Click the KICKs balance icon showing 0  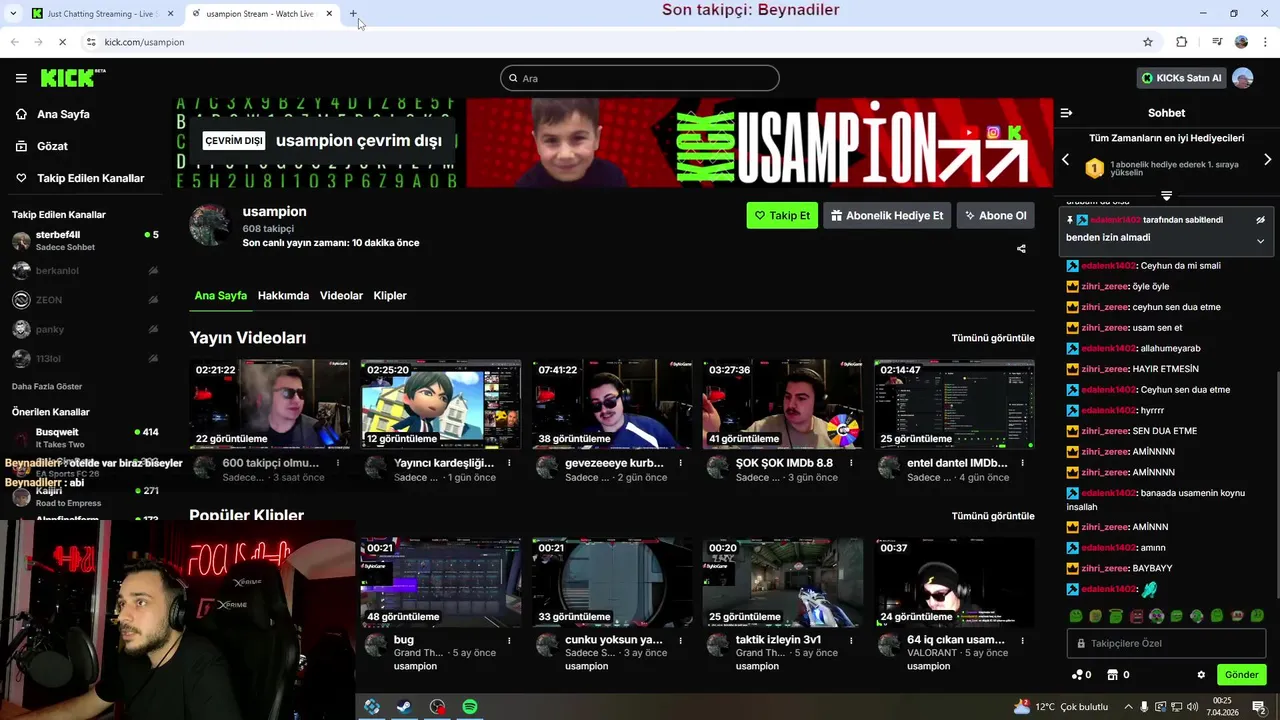click(x=1081, y=675)
